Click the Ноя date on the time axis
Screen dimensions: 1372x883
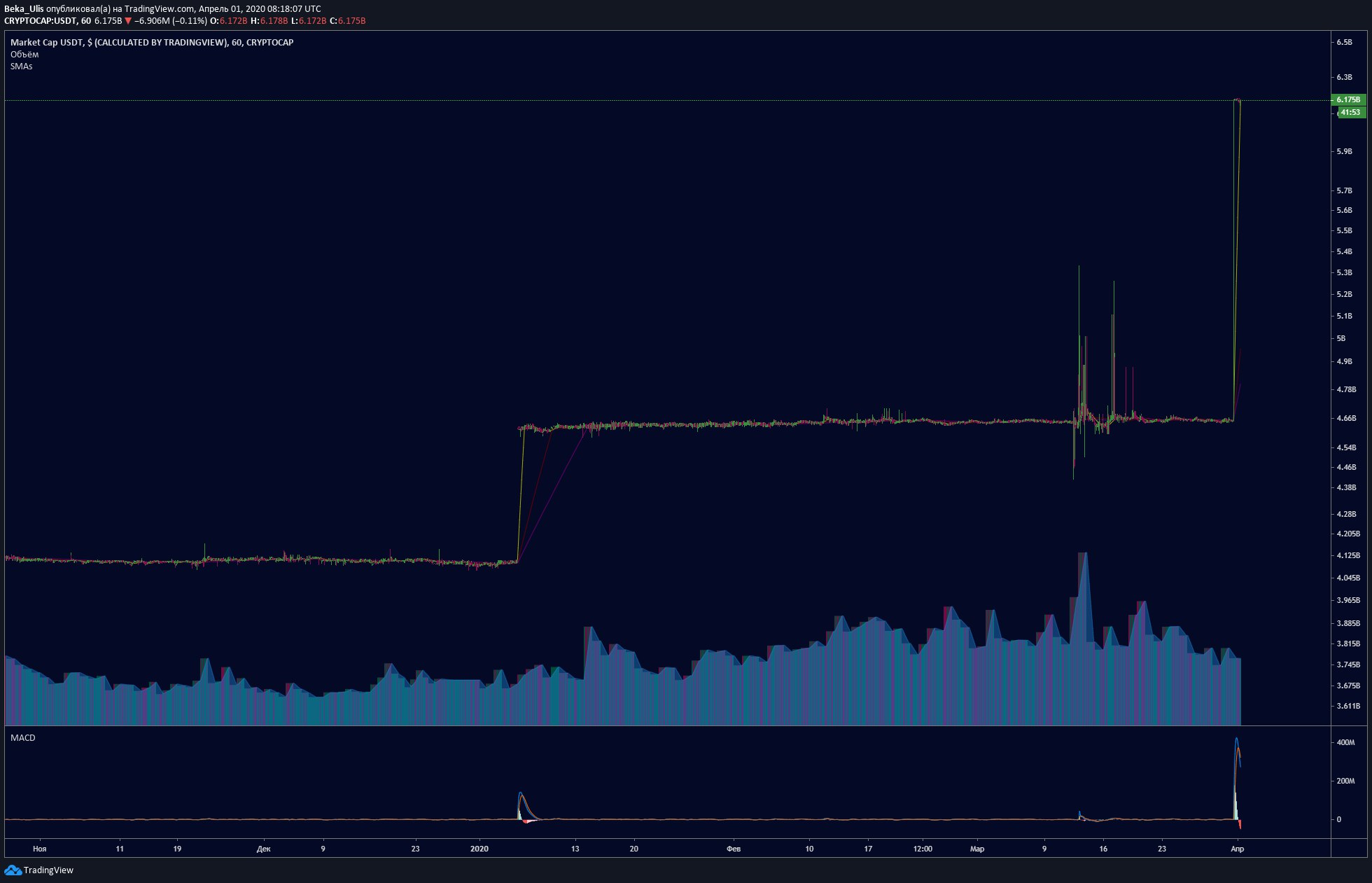click(40, 849)
